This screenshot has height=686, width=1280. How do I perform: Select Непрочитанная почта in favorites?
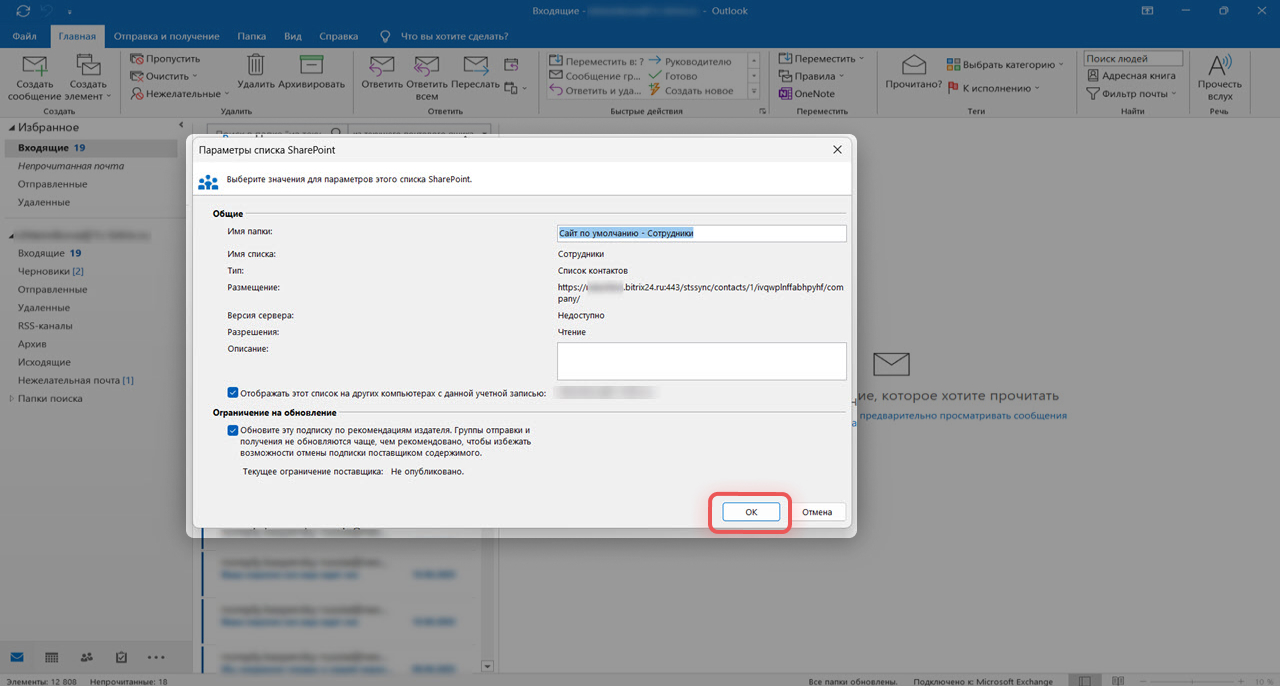coord(71,166)
